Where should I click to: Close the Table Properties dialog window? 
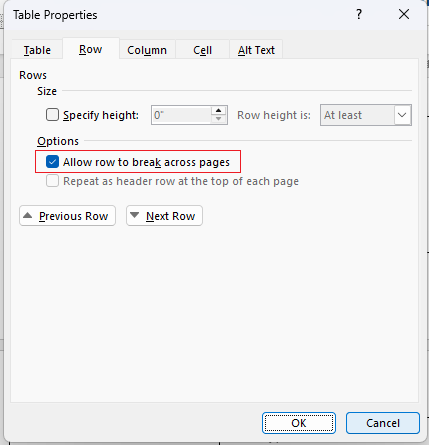[x=404, y=14]
